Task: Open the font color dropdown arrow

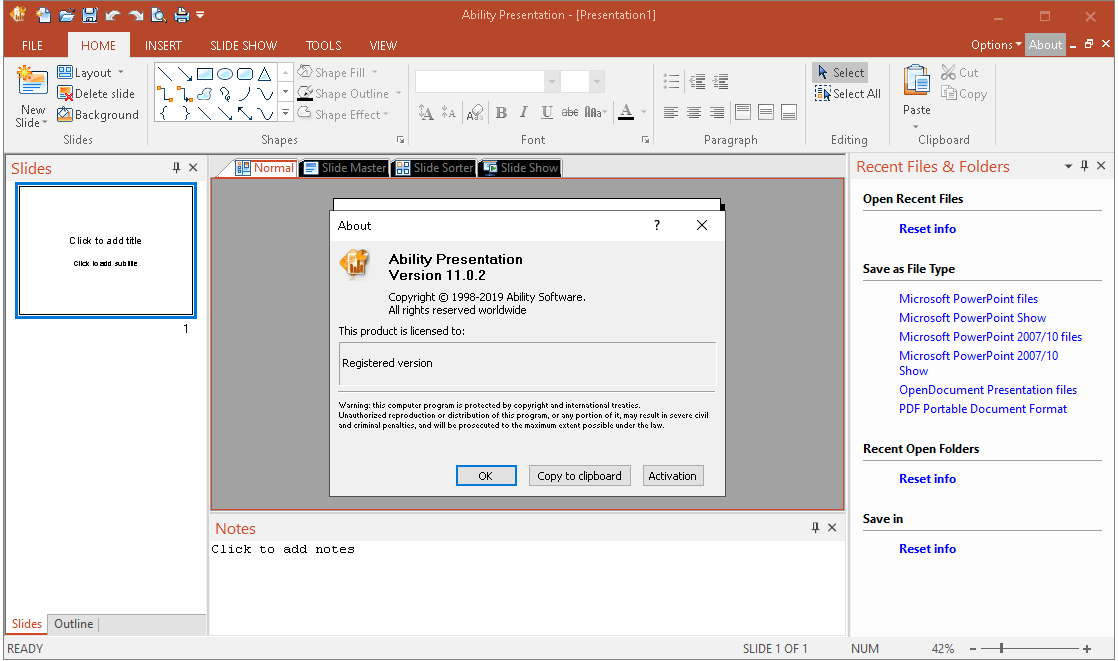Action: coord(643,112)
